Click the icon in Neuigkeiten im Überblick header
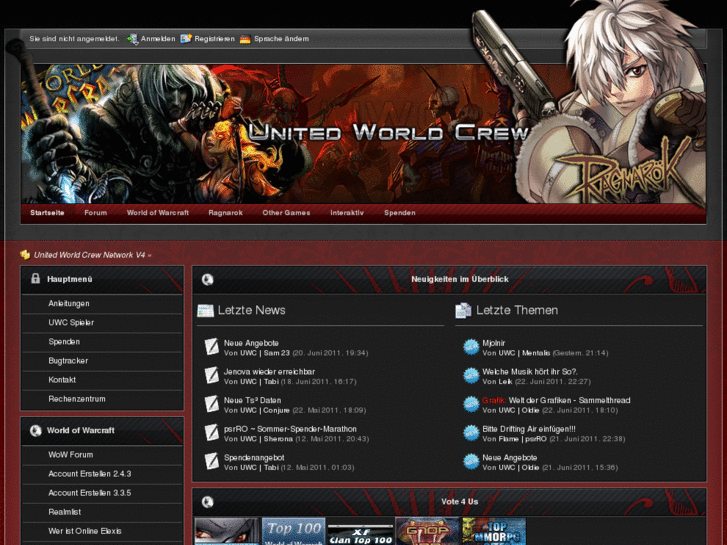The image size is (727, 545). [207, 279]
